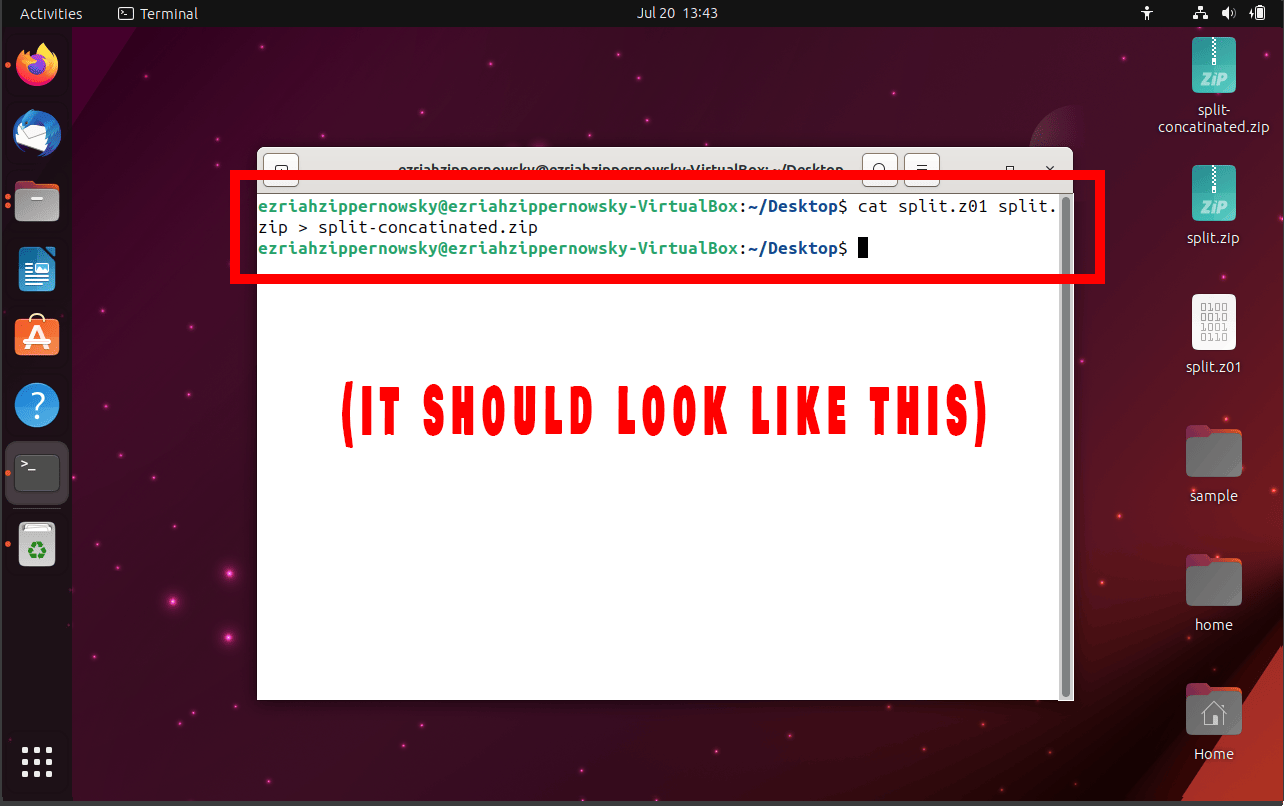The height and width of the screenshot is (806, 1284).
Task: Click the volume icon in top bar
Action: (x=1229, y=13)
